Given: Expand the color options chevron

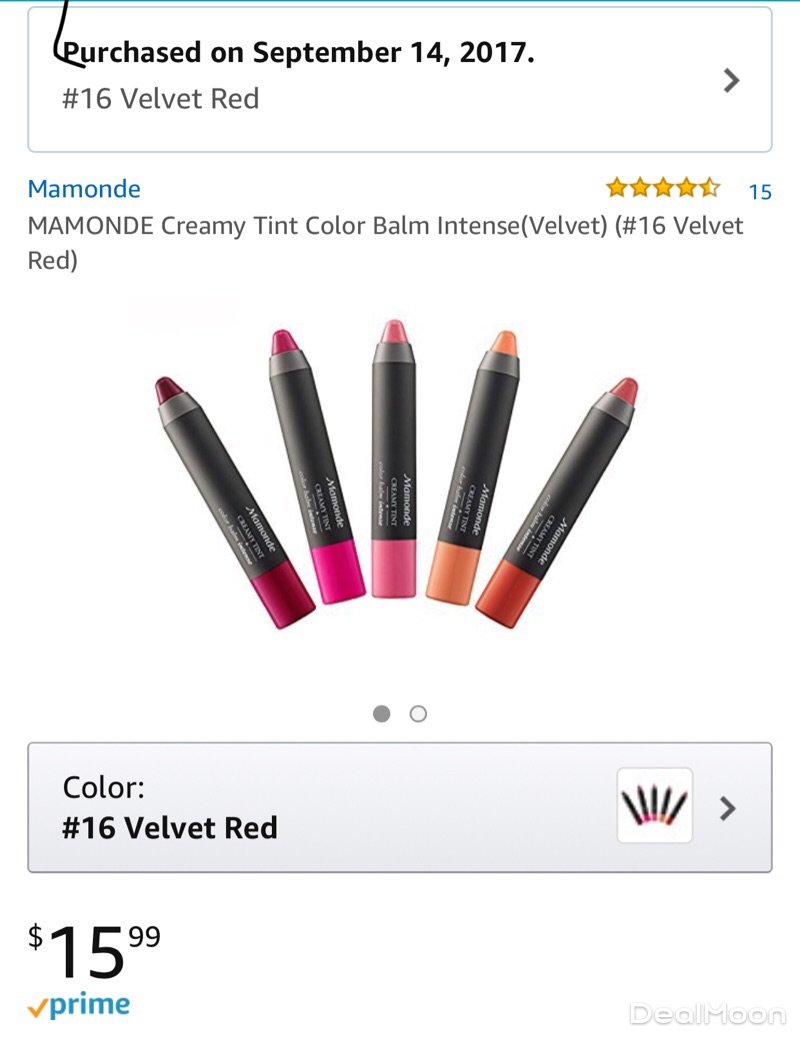Looking at the screenshot, I should pyautogui.click(x=729, y=808).
